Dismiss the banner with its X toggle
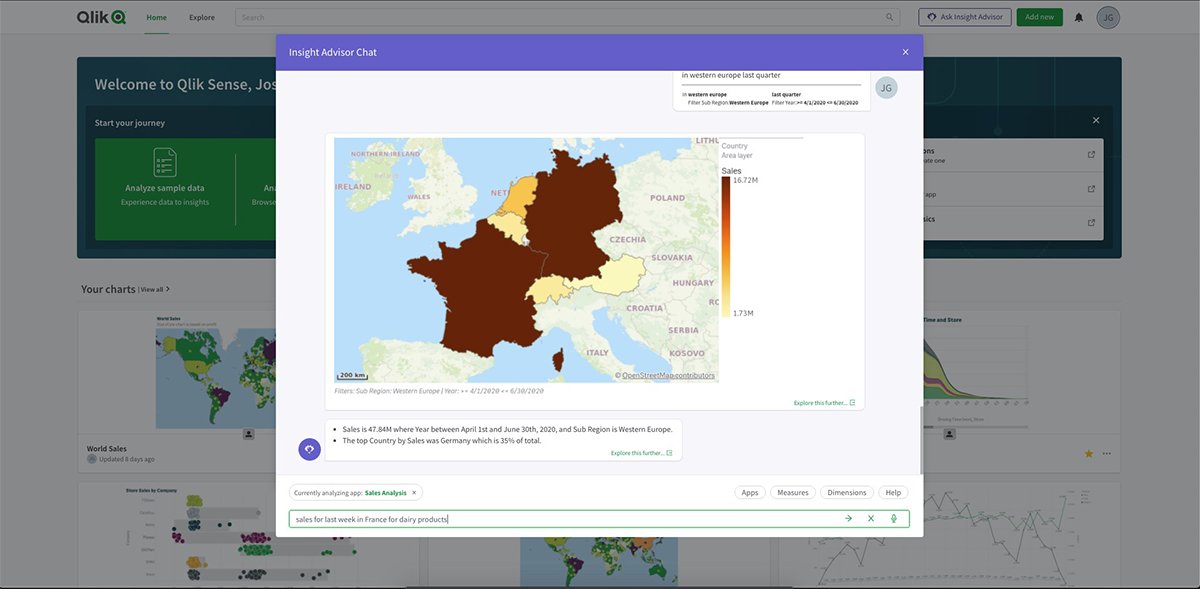Viewport: 1200px width, 589px height. tap(1095, 119)
